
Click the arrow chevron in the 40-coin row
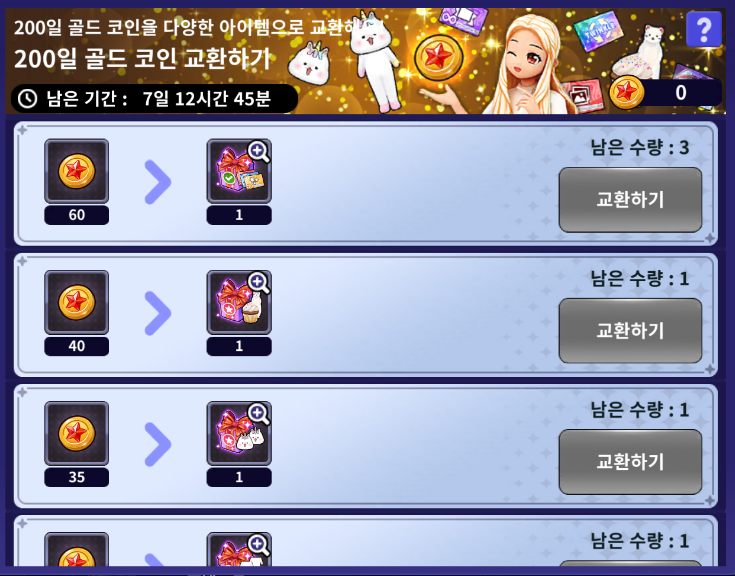click(158, 314)
